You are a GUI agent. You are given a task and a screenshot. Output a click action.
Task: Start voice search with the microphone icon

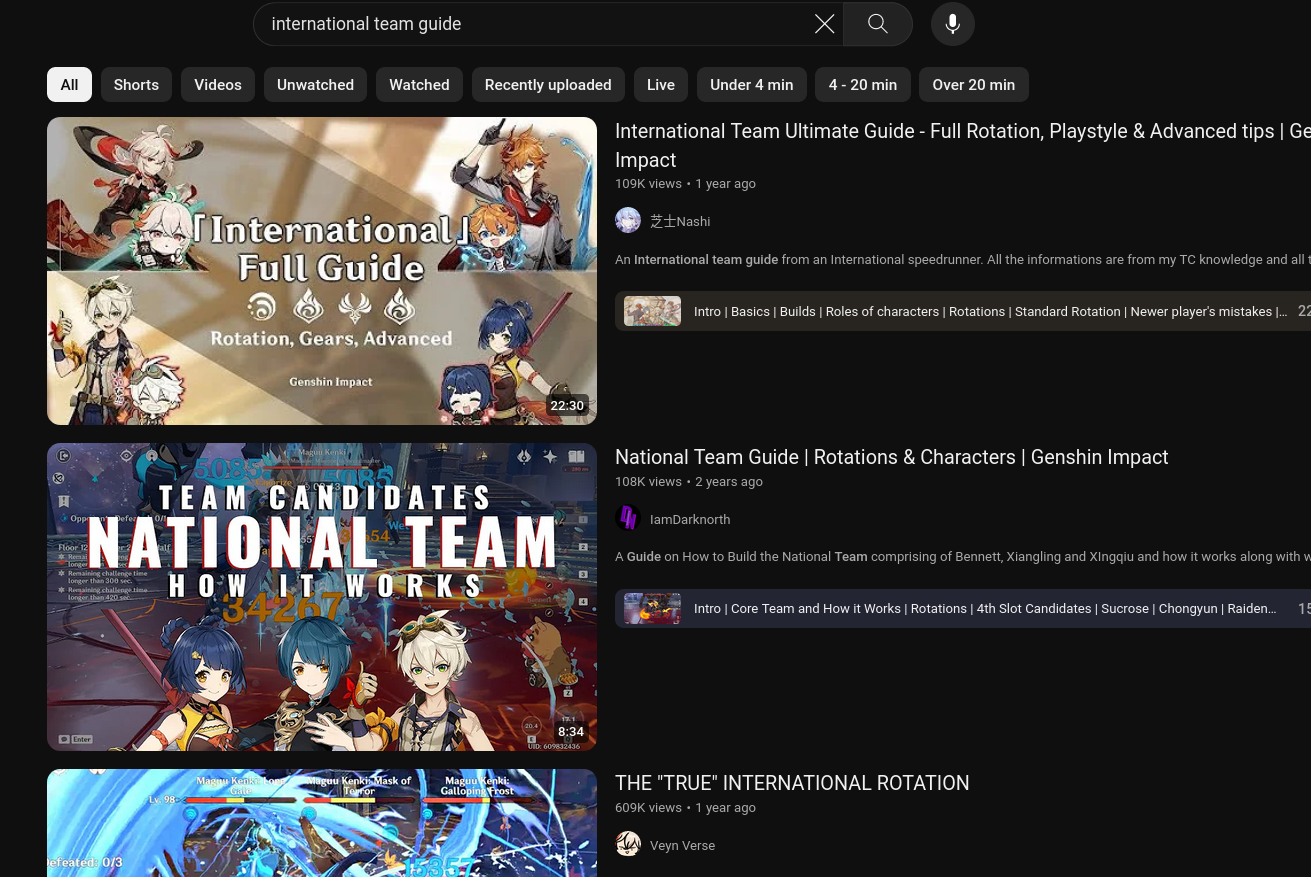click(x=953, y=24)
